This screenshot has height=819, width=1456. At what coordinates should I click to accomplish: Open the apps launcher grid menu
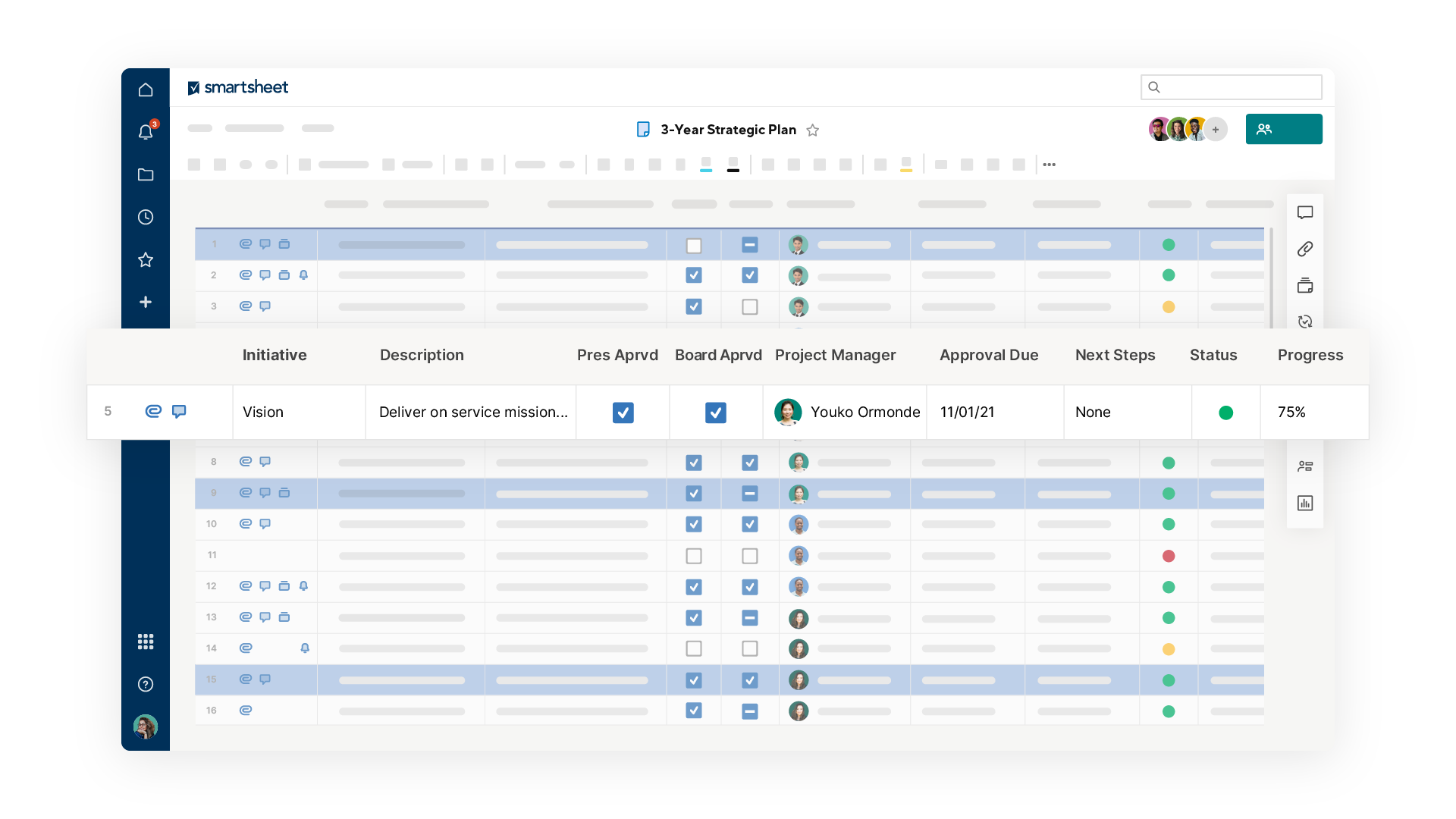(x=146, y=641)
